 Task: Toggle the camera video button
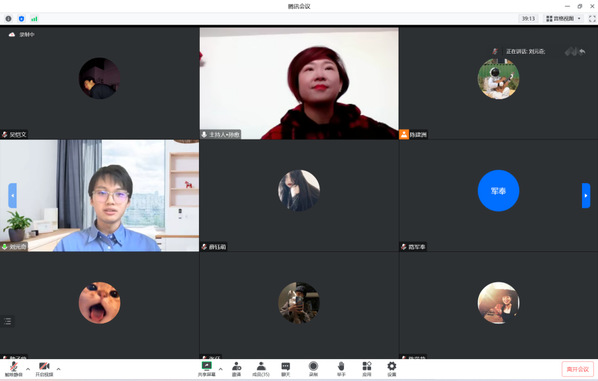click(x=44, y=369)
